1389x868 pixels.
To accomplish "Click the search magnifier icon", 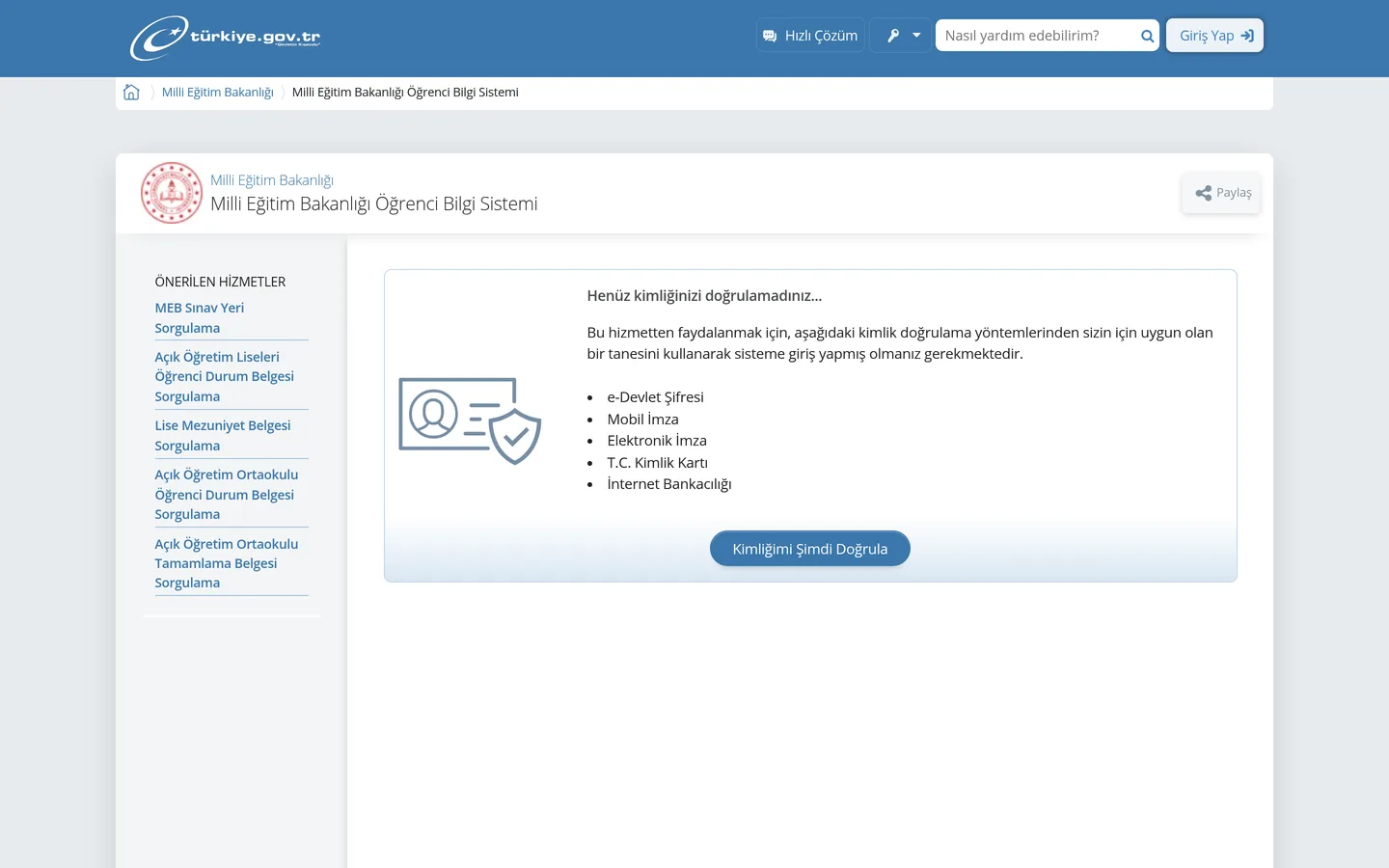I will (1147, 36).
